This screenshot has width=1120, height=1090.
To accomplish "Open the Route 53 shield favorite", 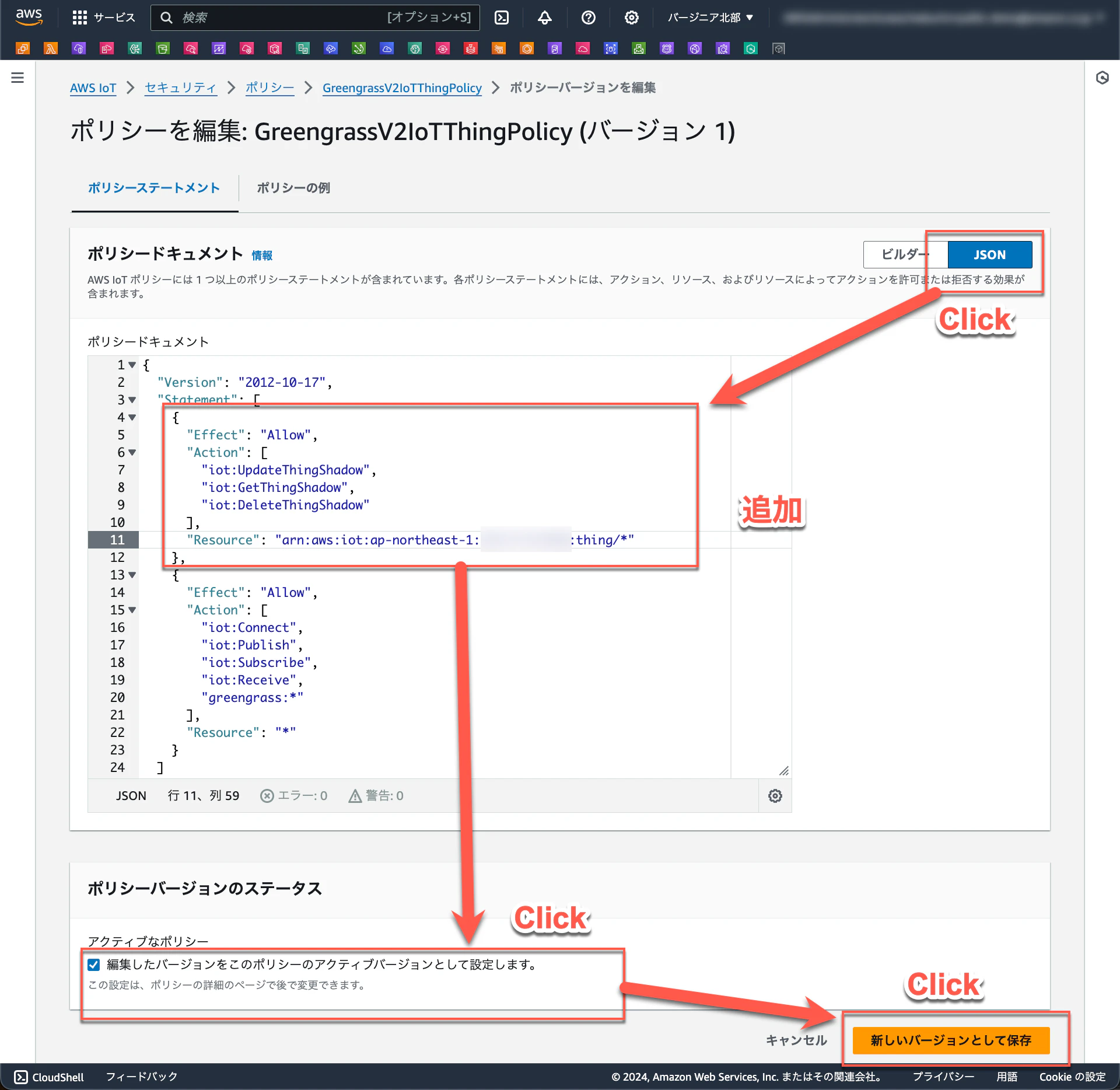I will coord(667,48).
